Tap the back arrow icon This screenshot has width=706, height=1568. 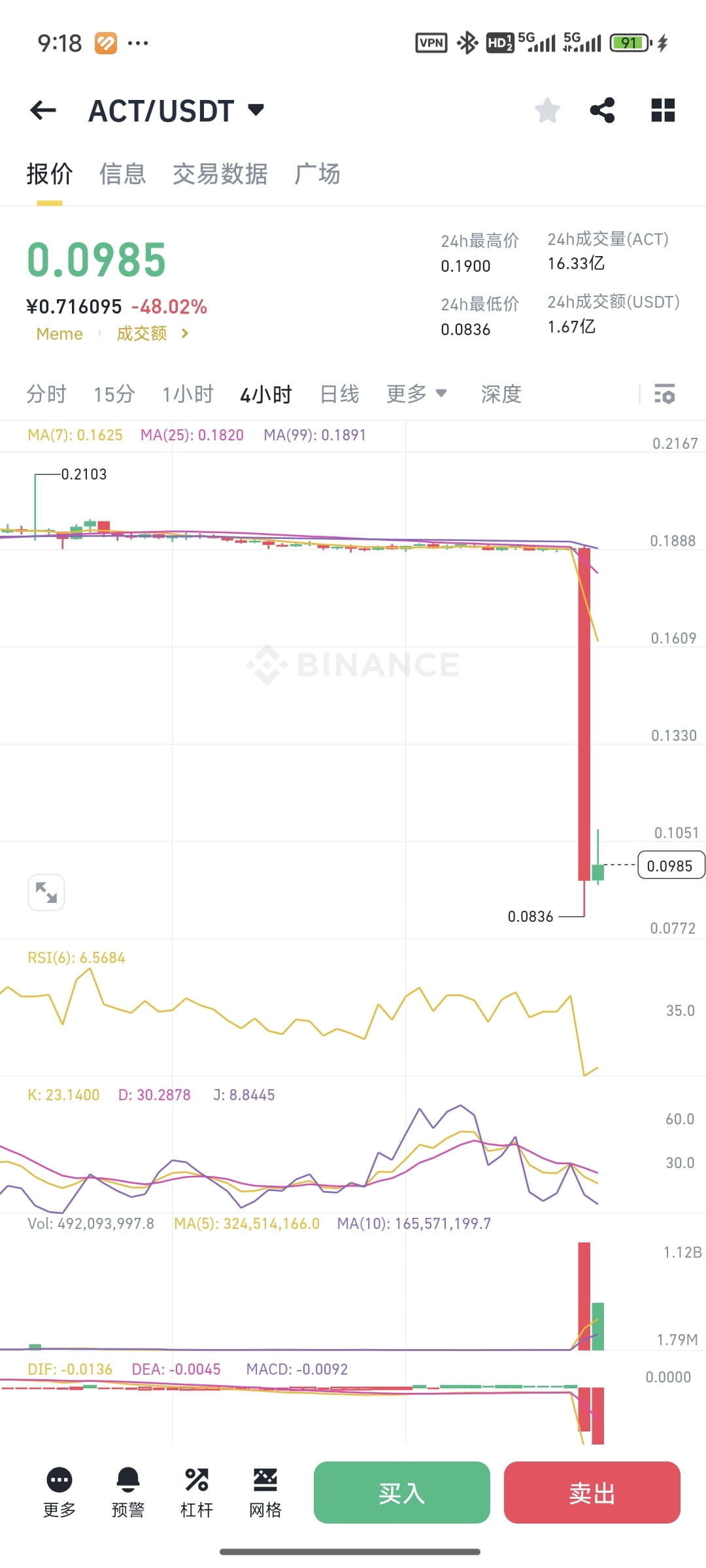pos(43,110)
